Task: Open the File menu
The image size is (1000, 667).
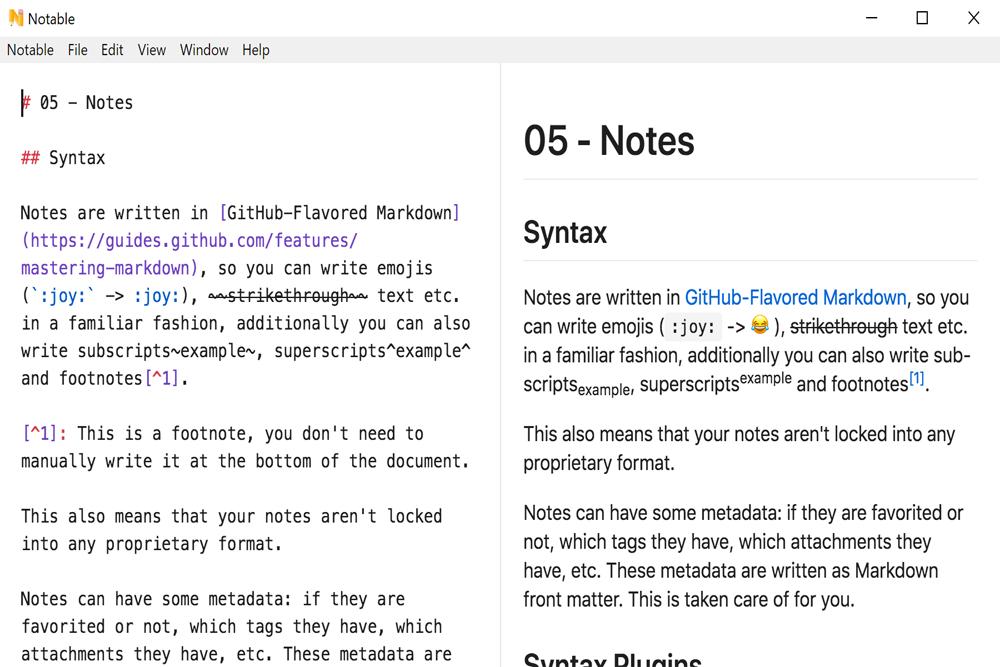Action: pyautogui.click(x=78, y=50)
